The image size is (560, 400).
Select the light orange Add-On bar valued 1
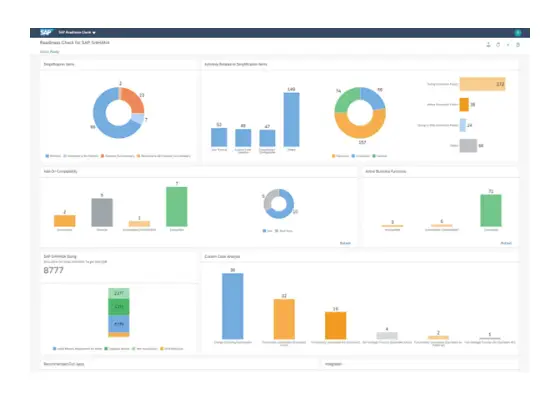pos(139,224)
